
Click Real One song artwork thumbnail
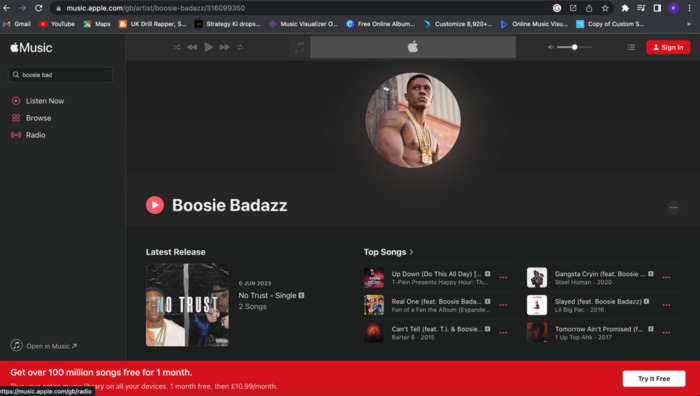(374, 305)
